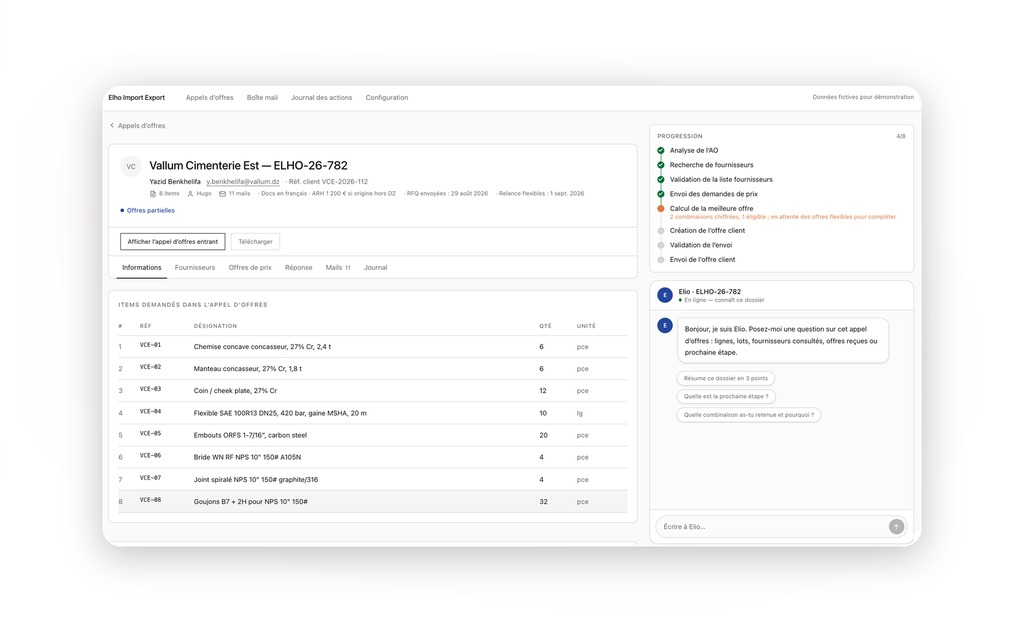Click the grey dot for Création de l'offre client
This screenshot has height=640, width=1024.
(x=661, y=231)
